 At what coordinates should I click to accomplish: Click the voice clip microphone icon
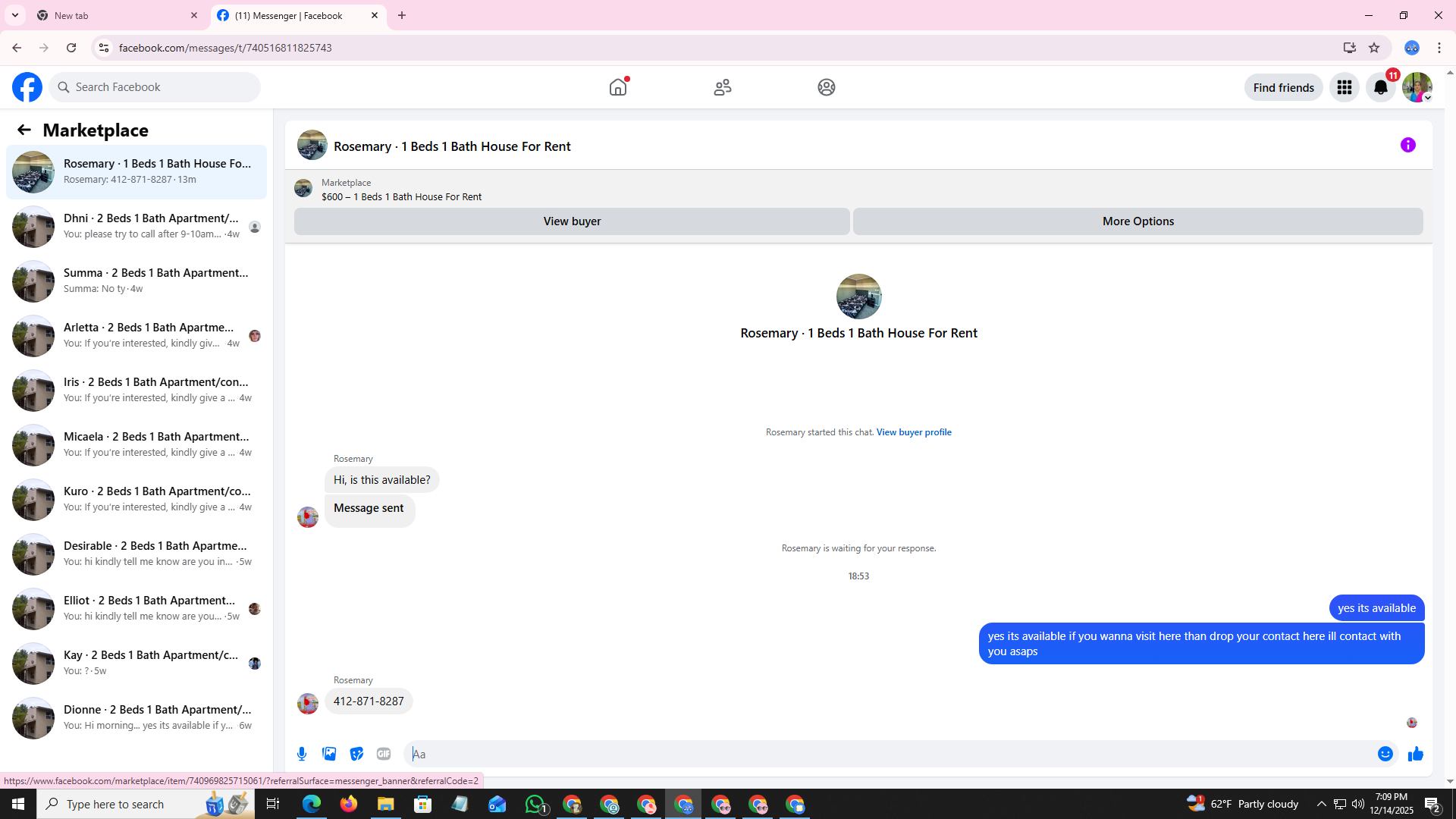[302, 754]
